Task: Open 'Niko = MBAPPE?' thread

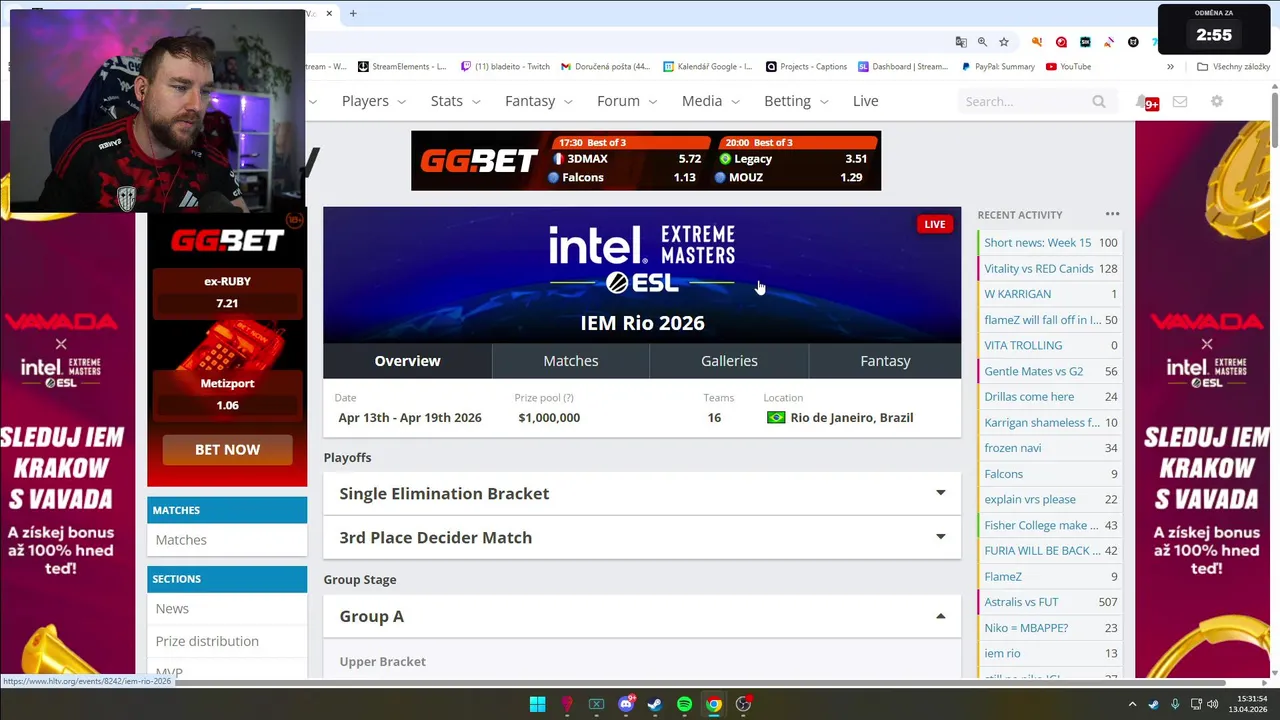Action: pyautogui.click(x=1026, y=628)
